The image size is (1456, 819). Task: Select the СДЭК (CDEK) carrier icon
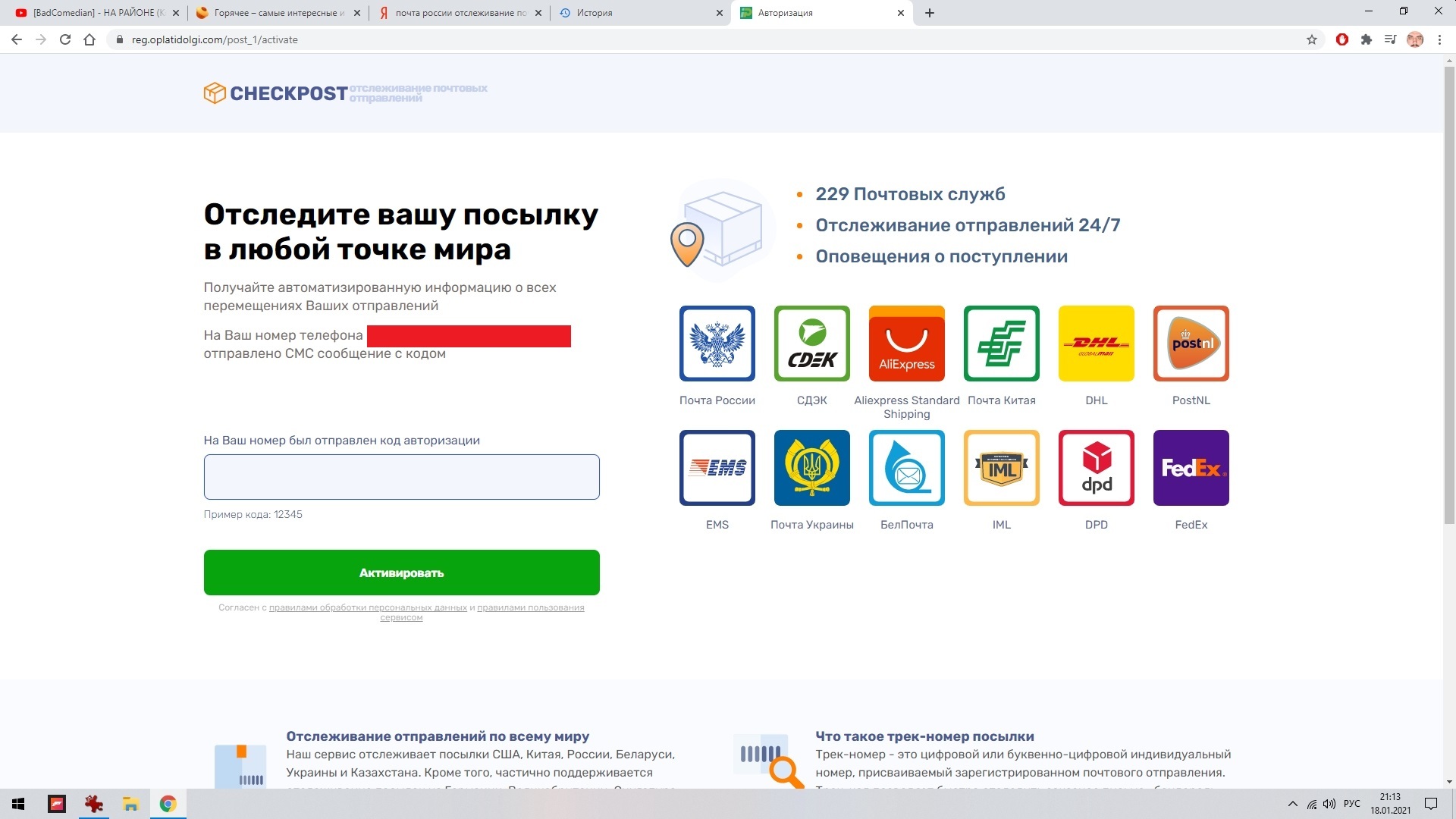(811, 344)
